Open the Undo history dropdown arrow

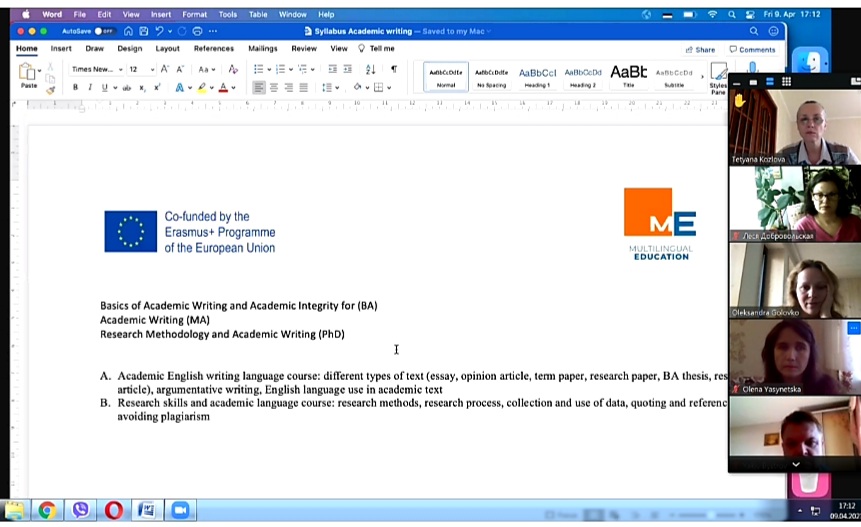(170, 31)
